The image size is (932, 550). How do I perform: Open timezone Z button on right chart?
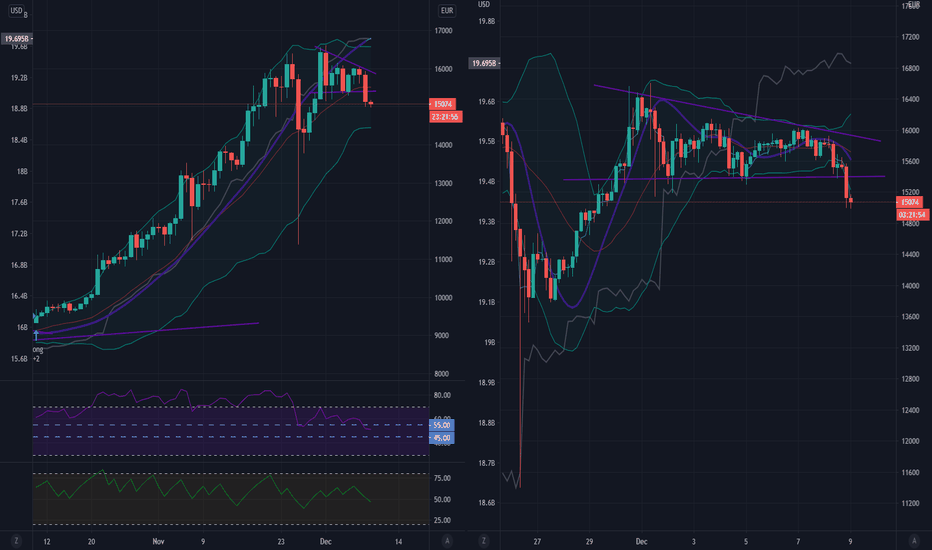[x=484, y=541]
